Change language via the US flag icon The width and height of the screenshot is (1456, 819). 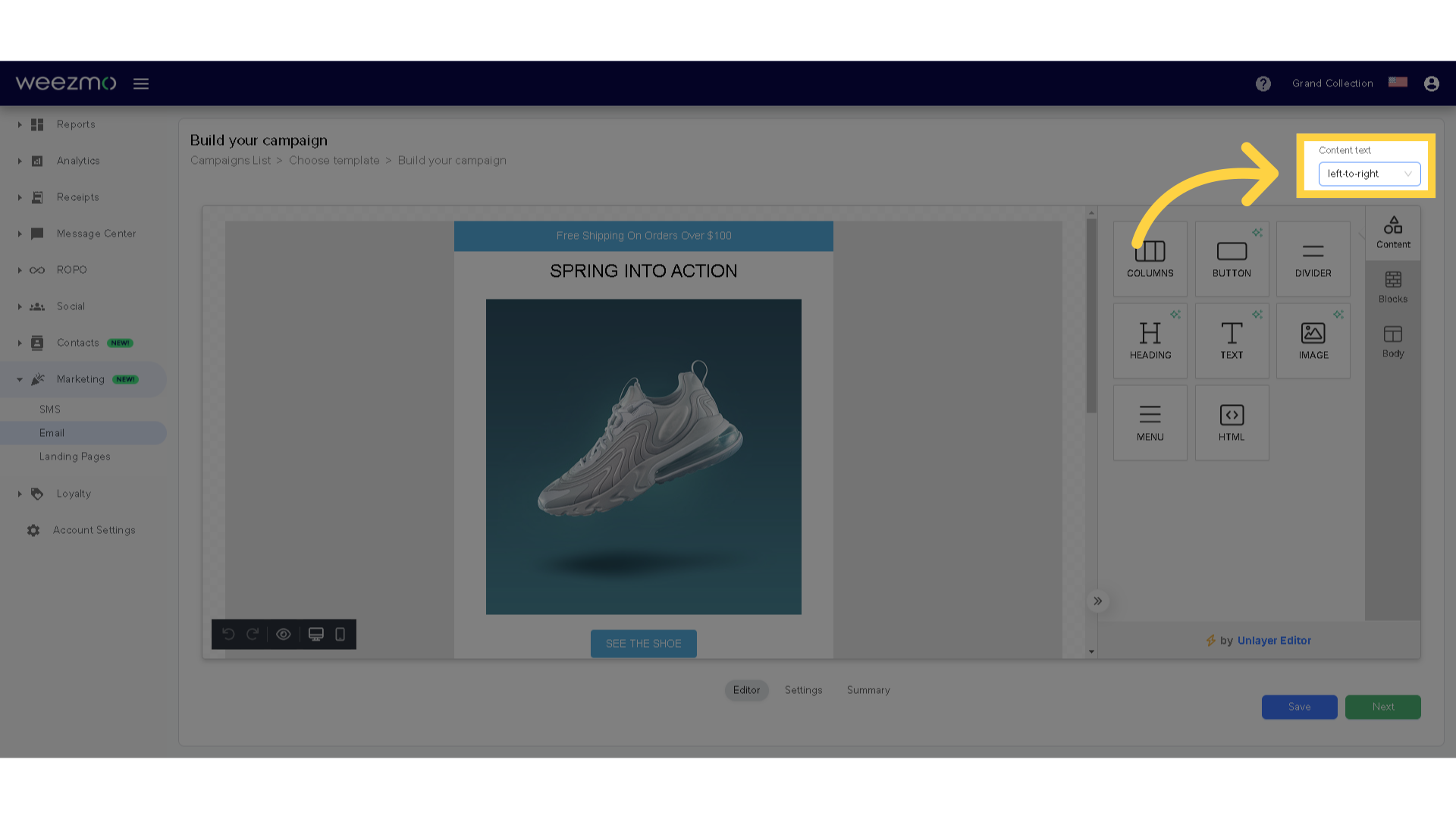[x=1398, y=82]
